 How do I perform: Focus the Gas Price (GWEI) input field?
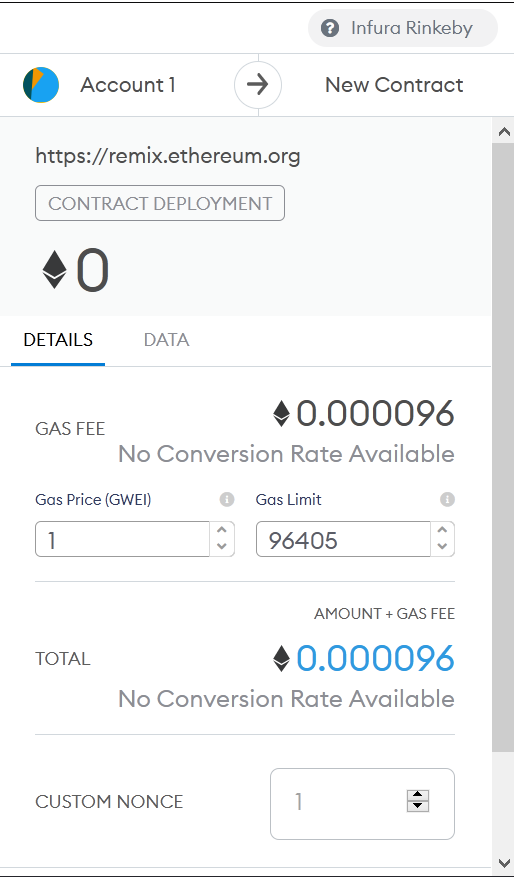coord(122,539)
